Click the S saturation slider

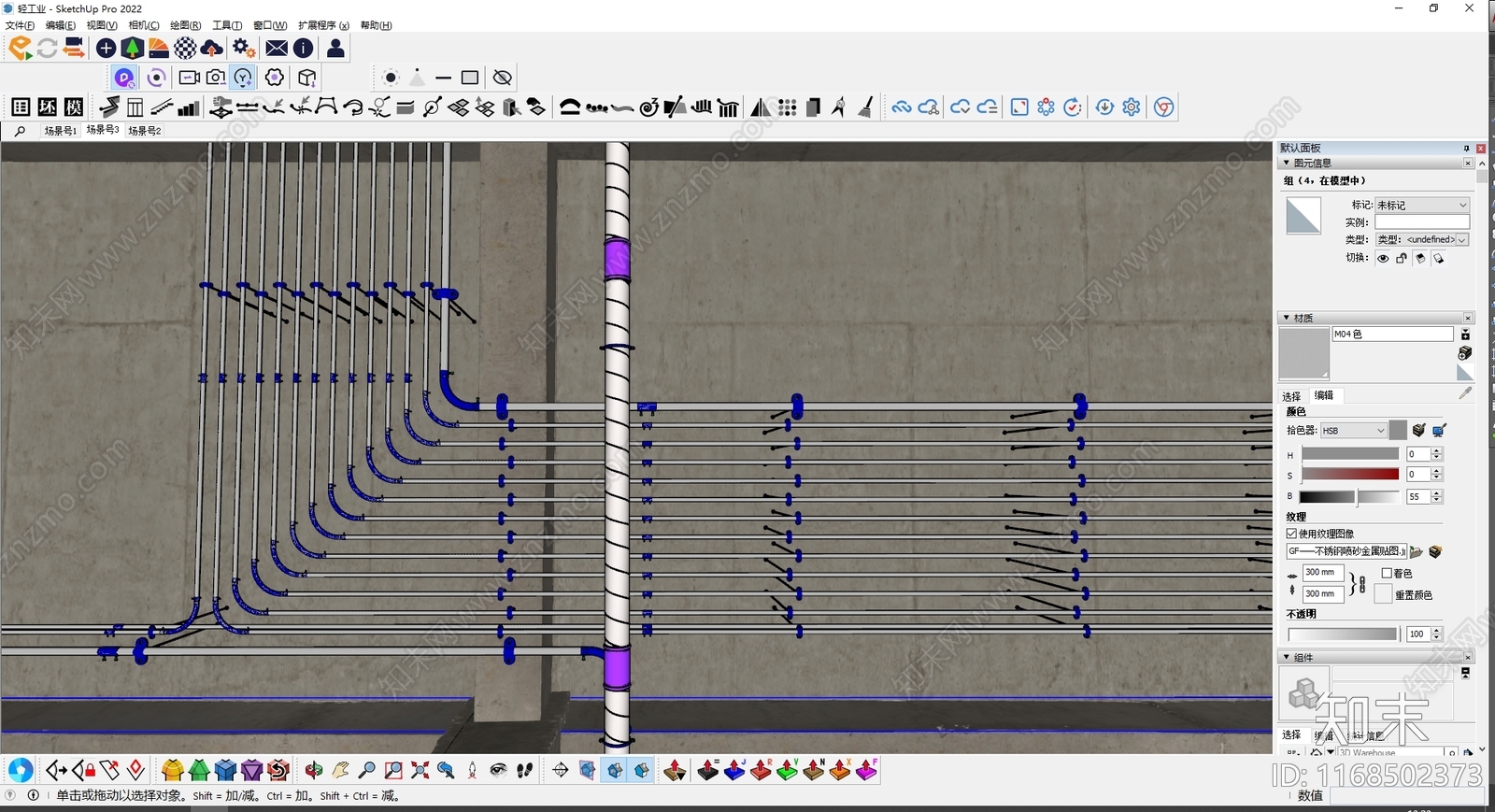click(1350, 475)
